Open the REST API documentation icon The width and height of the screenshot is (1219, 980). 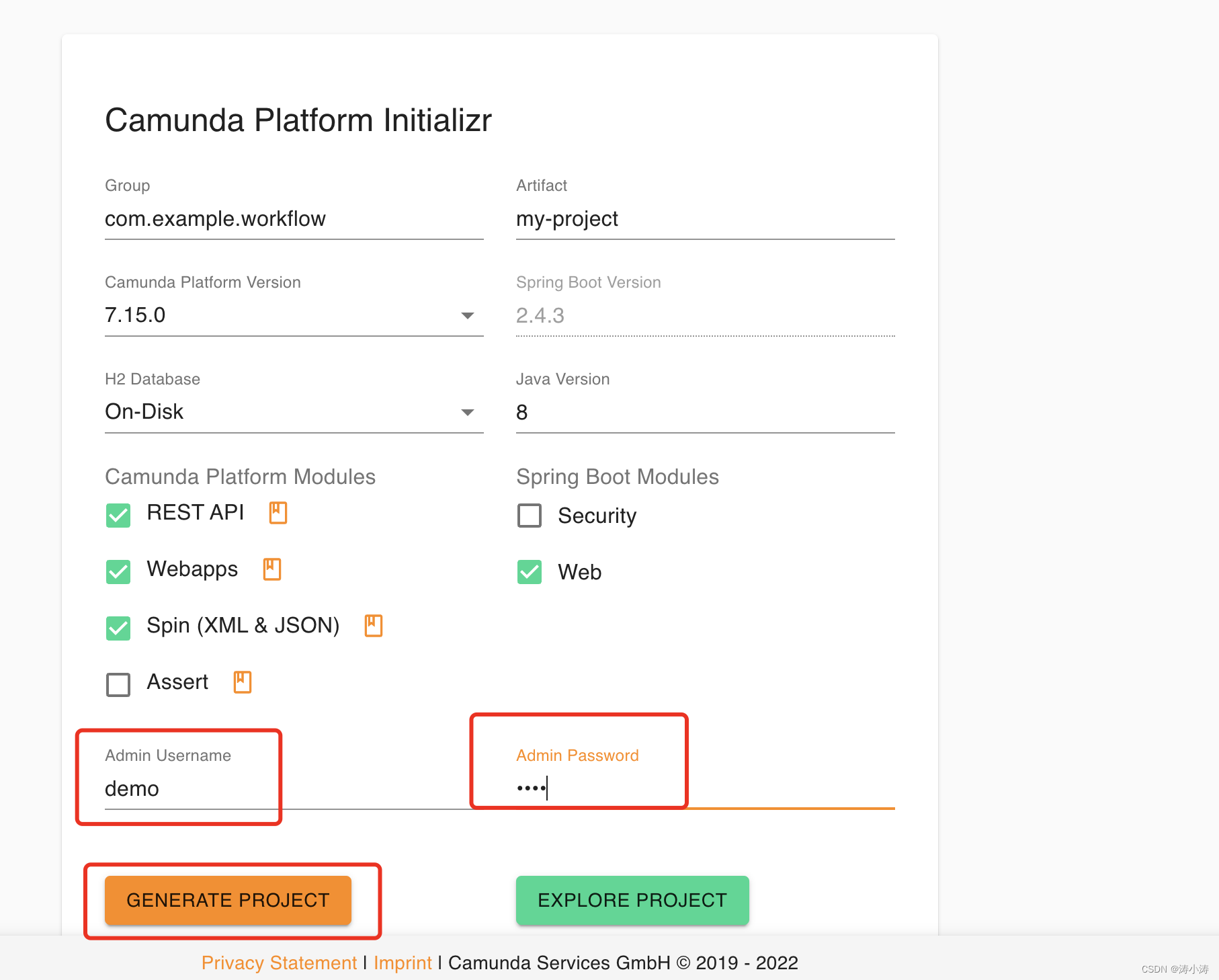pos(278,513)
